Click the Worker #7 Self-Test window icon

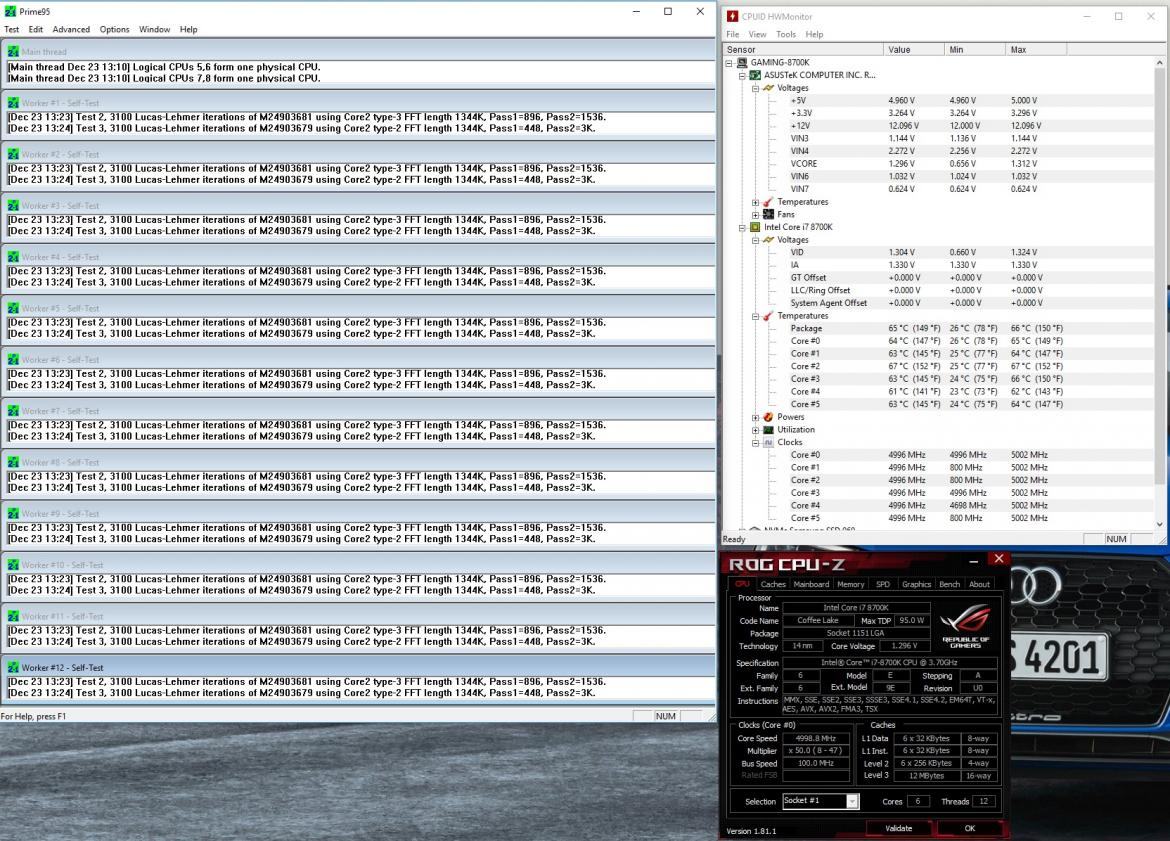pos(13,411)
